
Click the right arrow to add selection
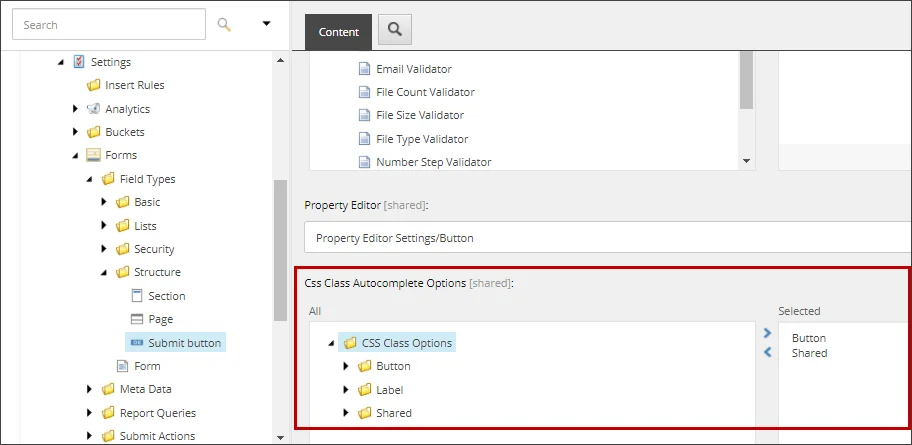[767, 333]
